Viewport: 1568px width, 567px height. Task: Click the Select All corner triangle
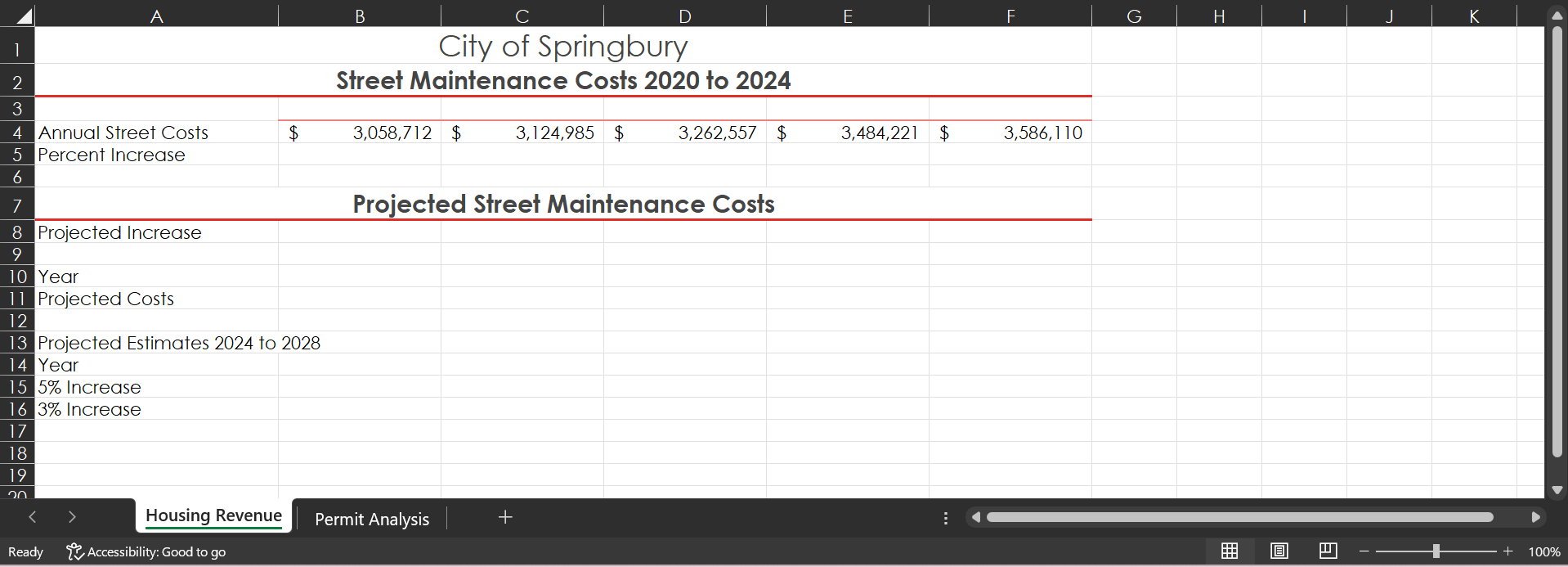(x=24, y=16)
